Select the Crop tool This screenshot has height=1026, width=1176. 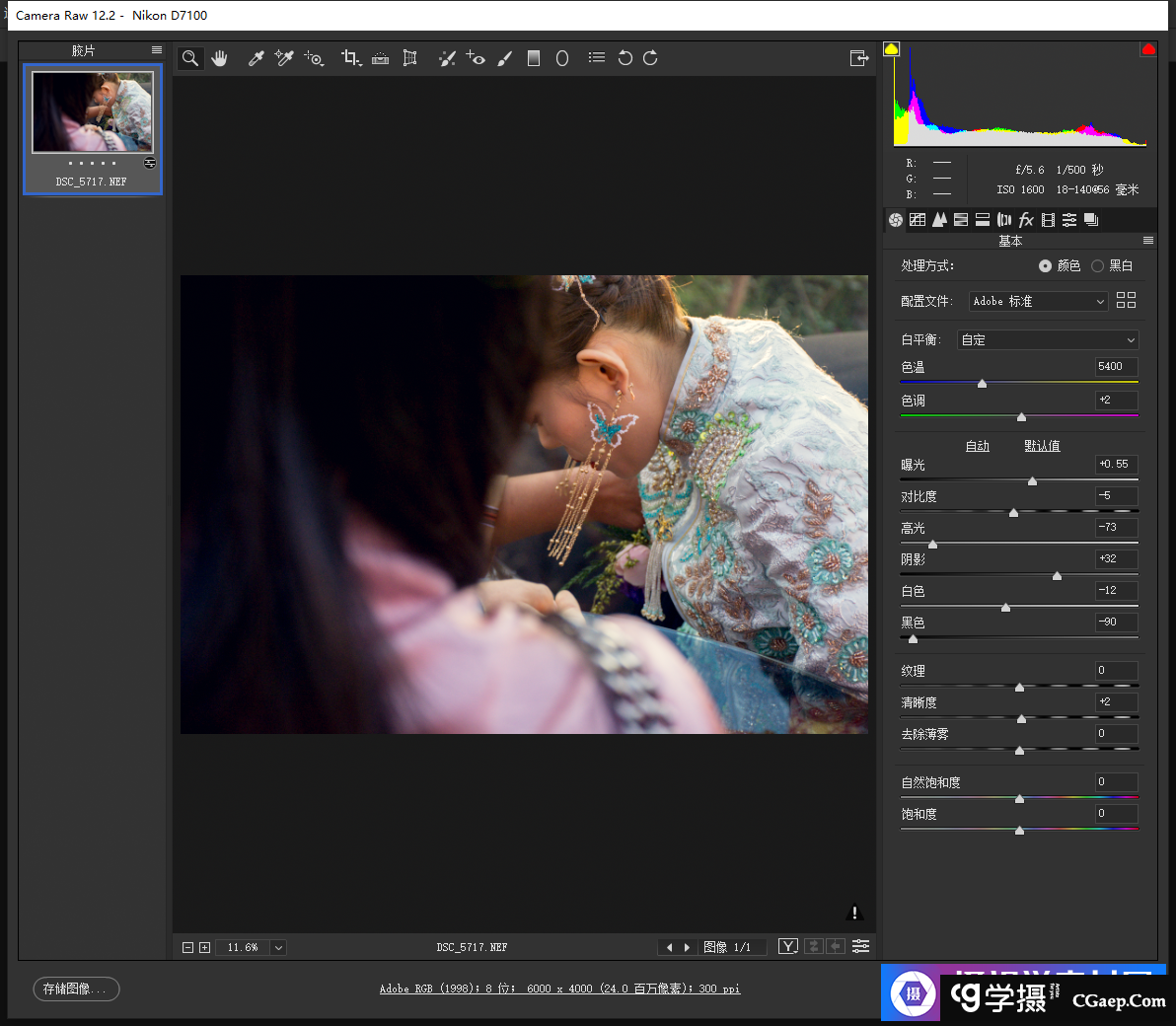[x=350, y=58]
